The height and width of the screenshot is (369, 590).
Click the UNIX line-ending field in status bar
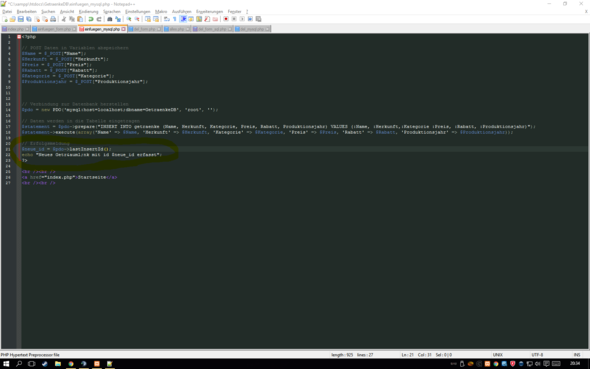coord(498,355)
